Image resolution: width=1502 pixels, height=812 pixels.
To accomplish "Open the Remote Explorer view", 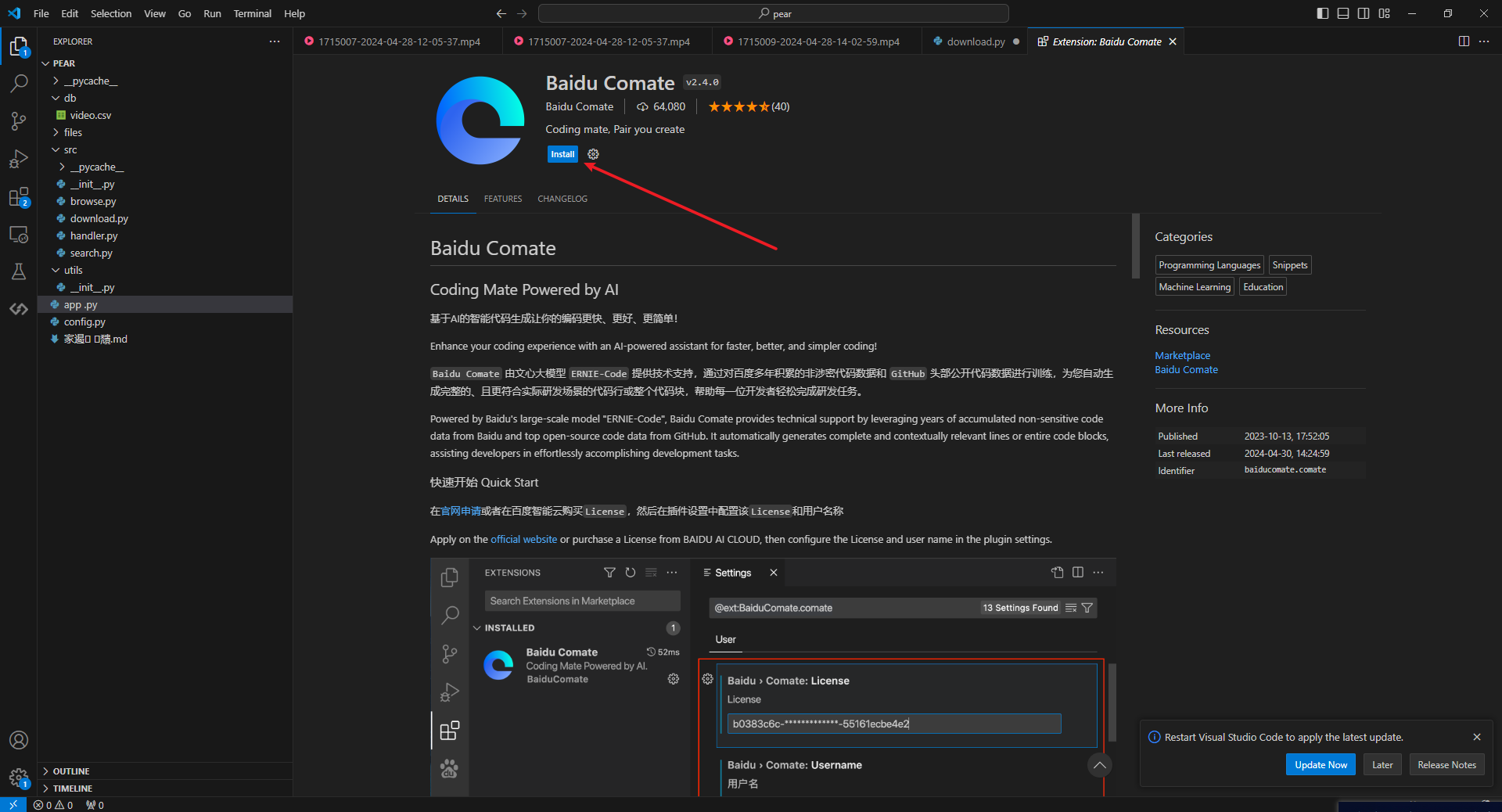I will click(x=19, y=234).
